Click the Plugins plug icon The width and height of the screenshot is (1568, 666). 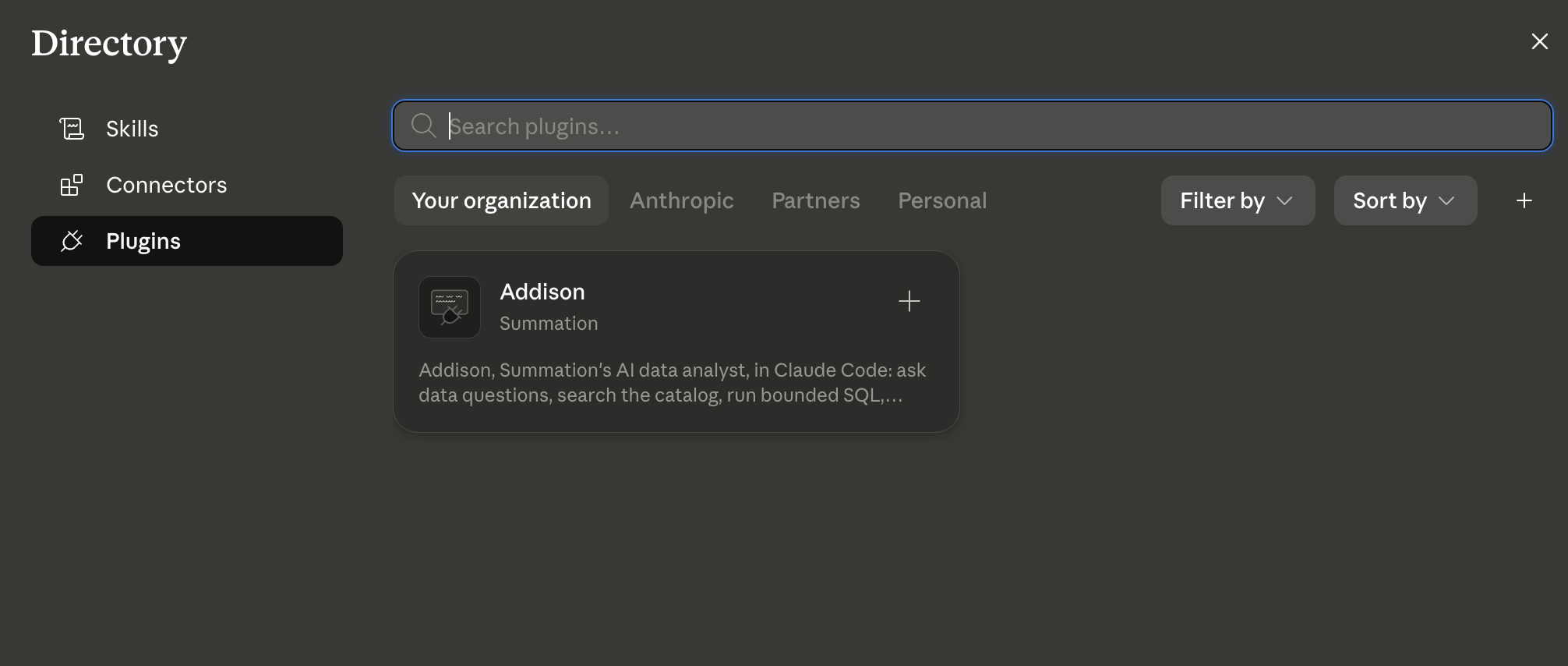click(x=72, y=241)
